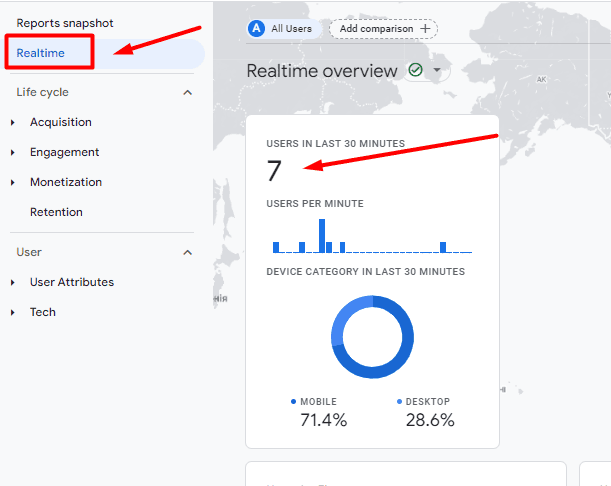Expand the Engagement triangle
The image size is (611, 486).
tap(13, 152)
